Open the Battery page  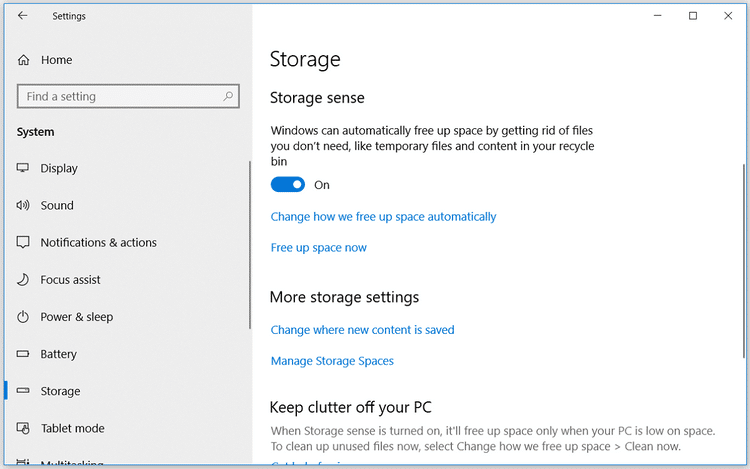tap(58, 354)
